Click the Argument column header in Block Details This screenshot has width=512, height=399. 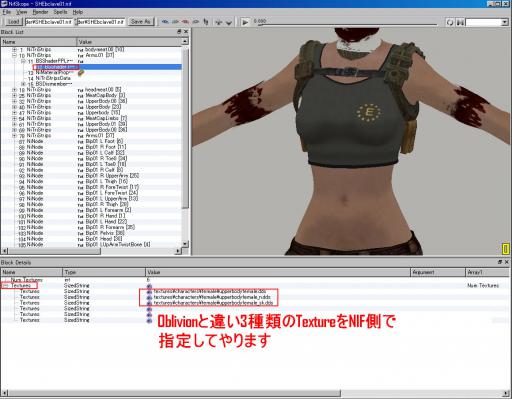pos(438,272)
